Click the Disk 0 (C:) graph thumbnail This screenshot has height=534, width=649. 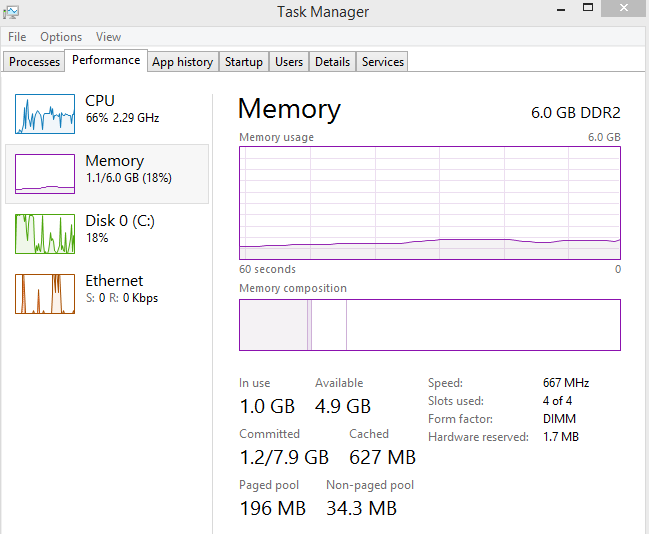[x=45, y=234]
